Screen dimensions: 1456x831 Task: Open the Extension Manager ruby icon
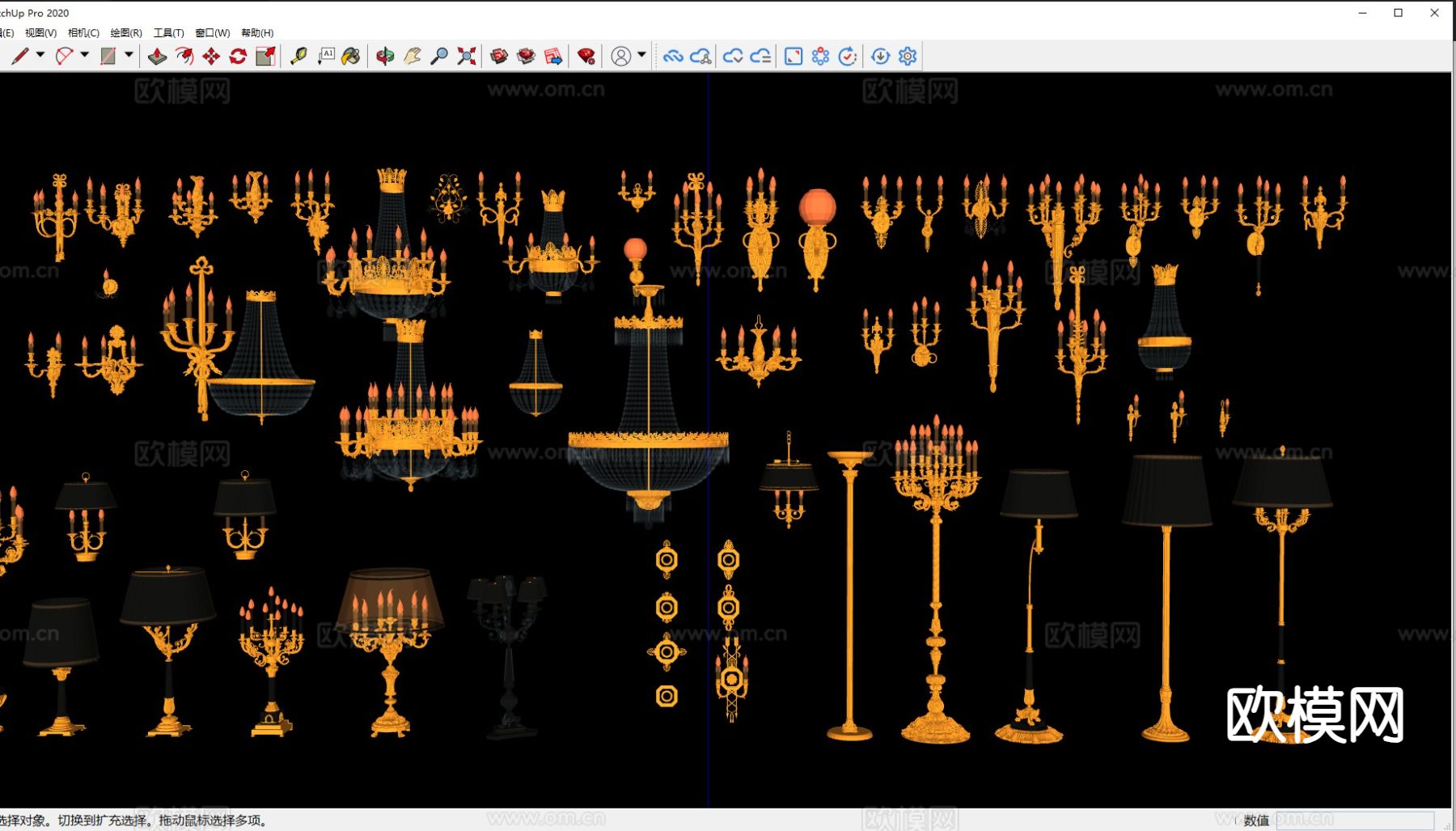[x=586, y=56]
